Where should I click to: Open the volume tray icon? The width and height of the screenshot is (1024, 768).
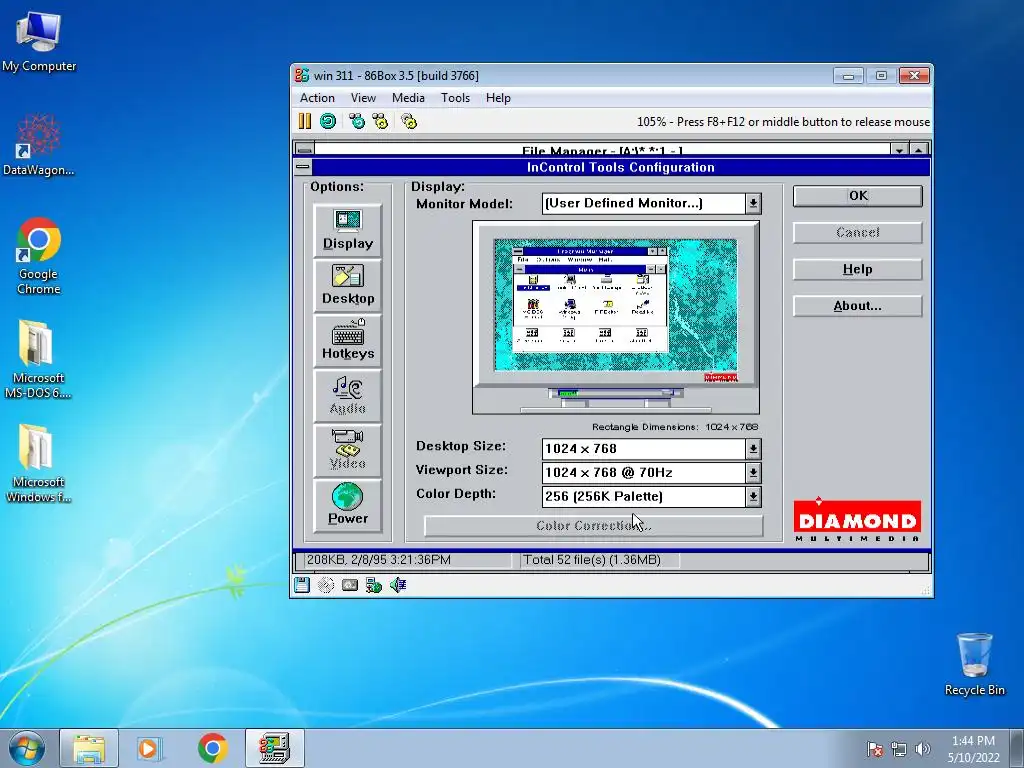(923, 749)
